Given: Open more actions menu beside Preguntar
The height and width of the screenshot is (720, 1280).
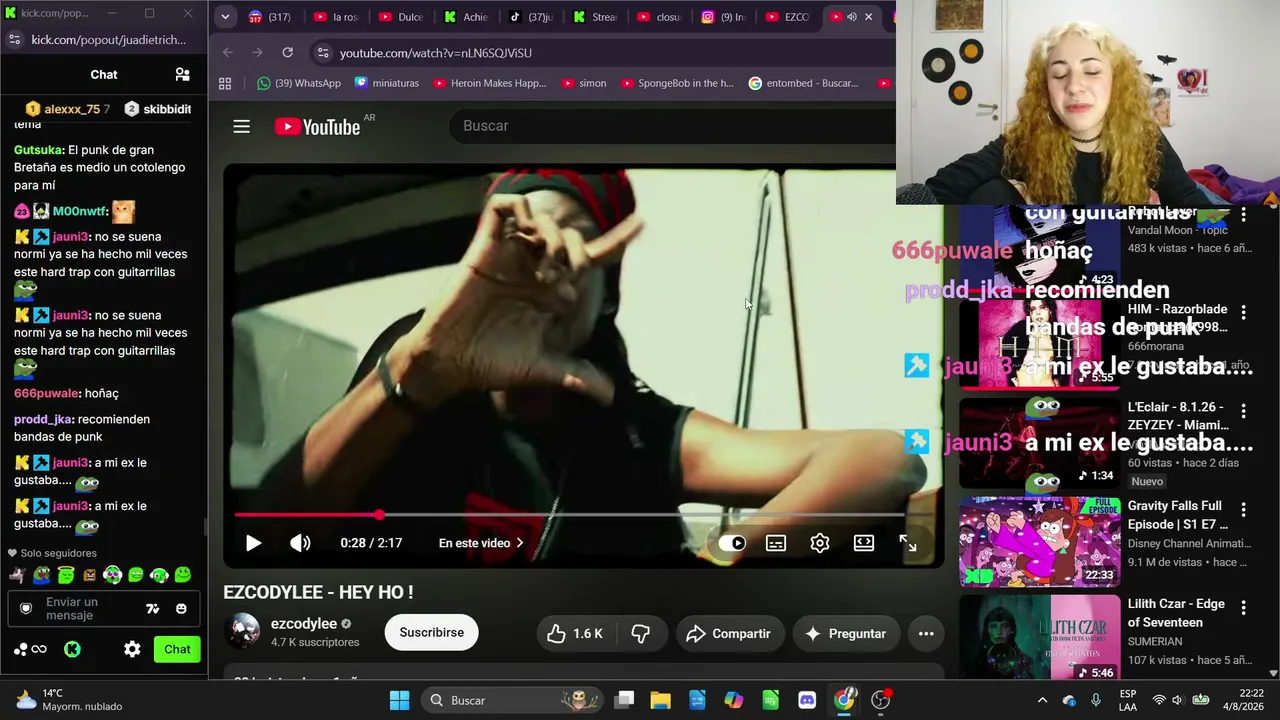Looking at the screenshot, I should coord(926,633).
